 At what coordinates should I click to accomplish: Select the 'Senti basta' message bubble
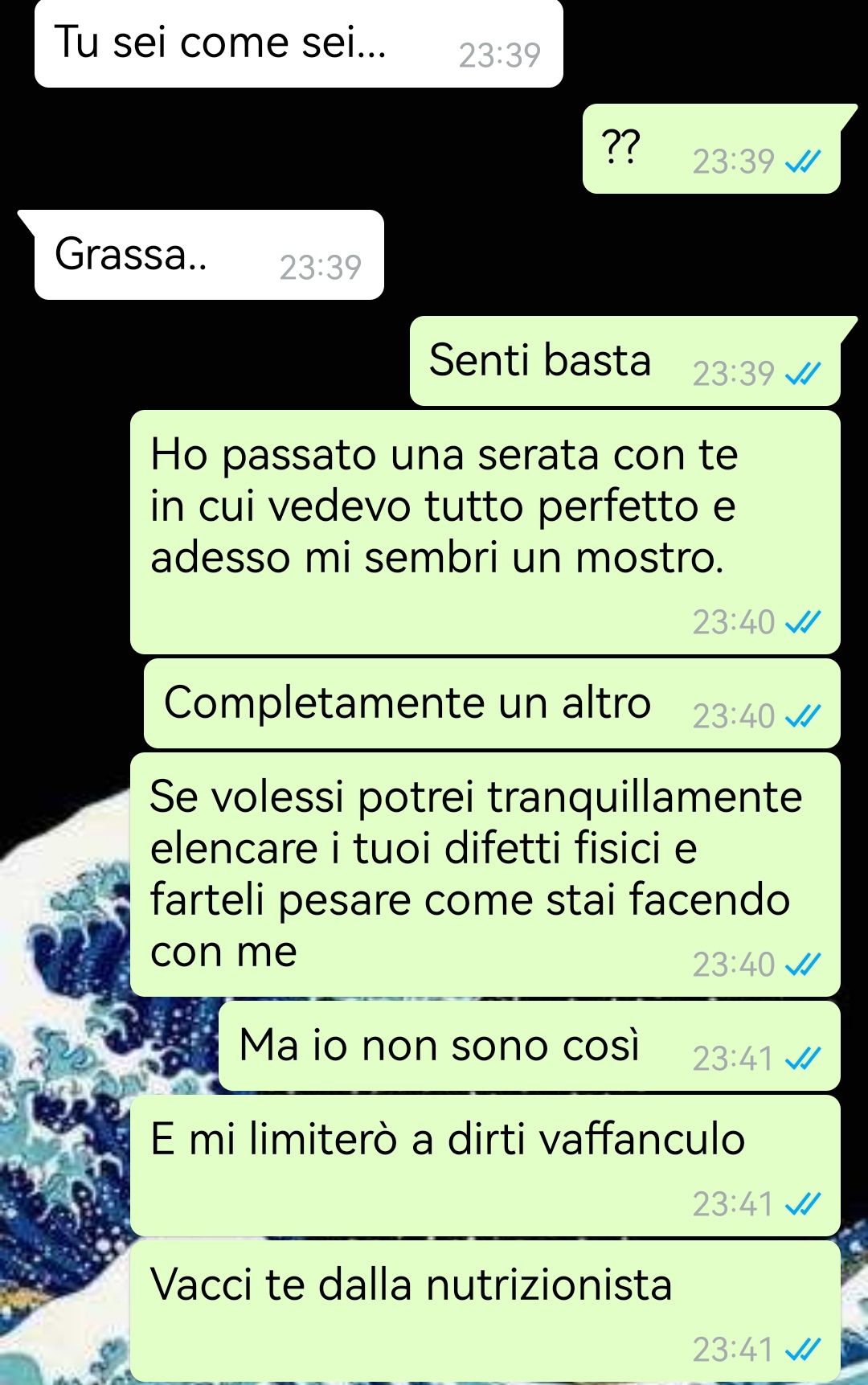(x=625, y=361)
